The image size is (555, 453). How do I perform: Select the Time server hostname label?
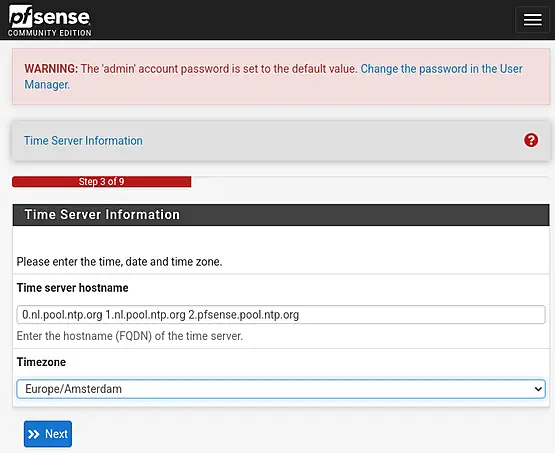pos(73,288)
